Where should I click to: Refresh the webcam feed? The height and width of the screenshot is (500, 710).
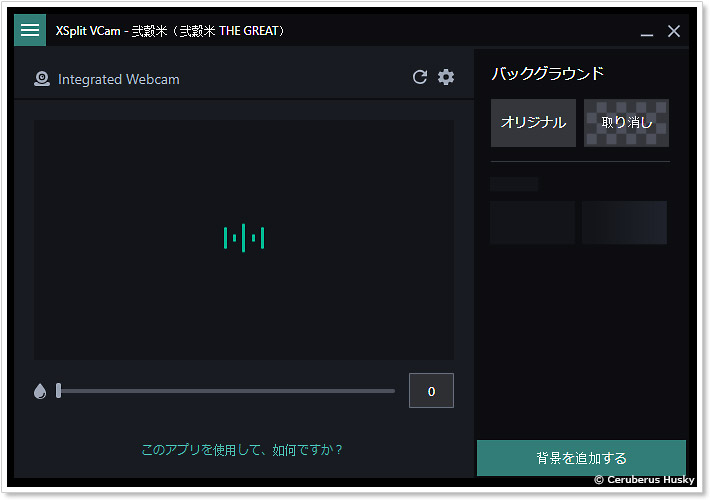[x=420, y=77]
